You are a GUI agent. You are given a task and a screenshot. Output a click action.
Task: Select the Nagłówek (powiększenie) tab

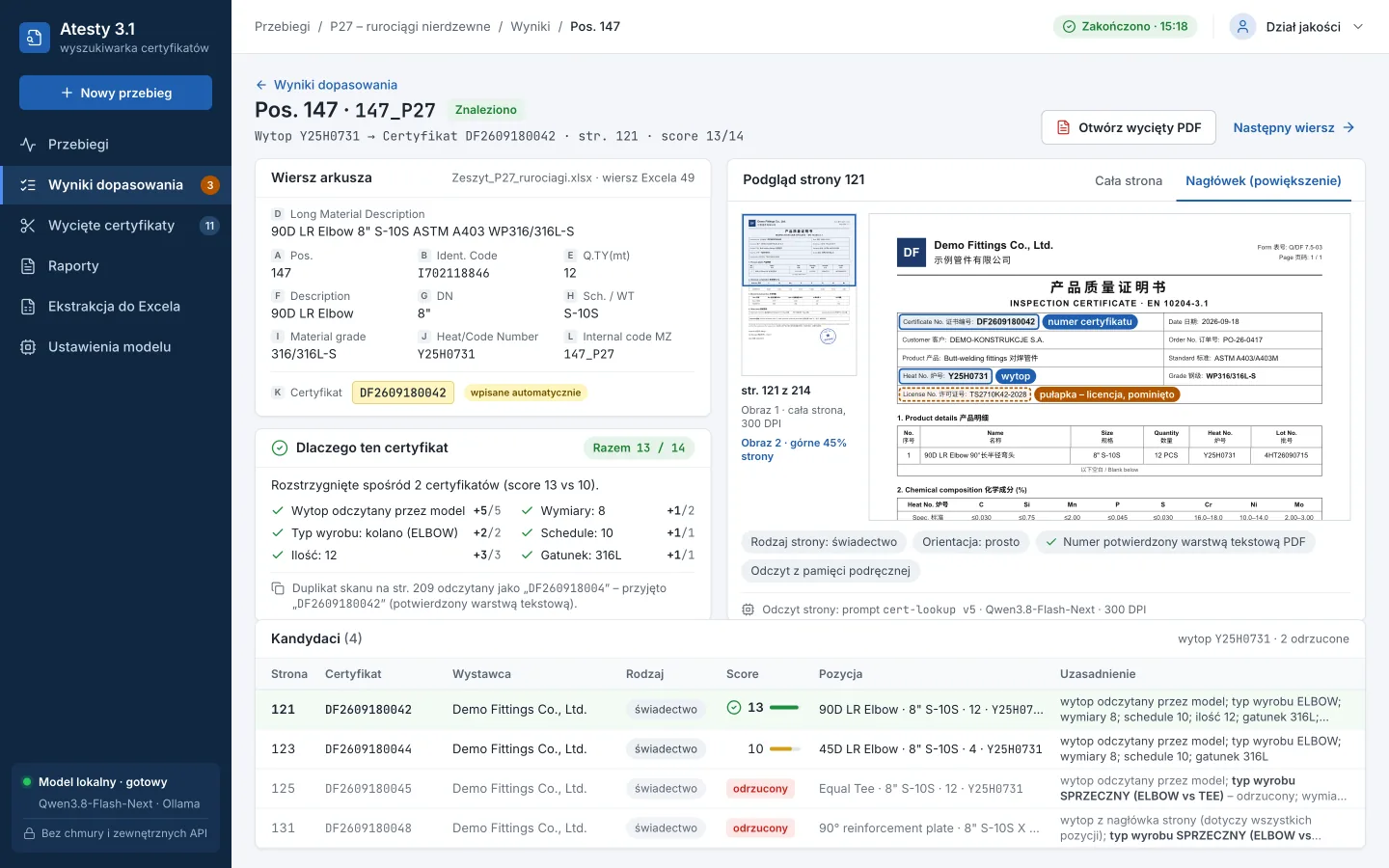click(1263, 181)
